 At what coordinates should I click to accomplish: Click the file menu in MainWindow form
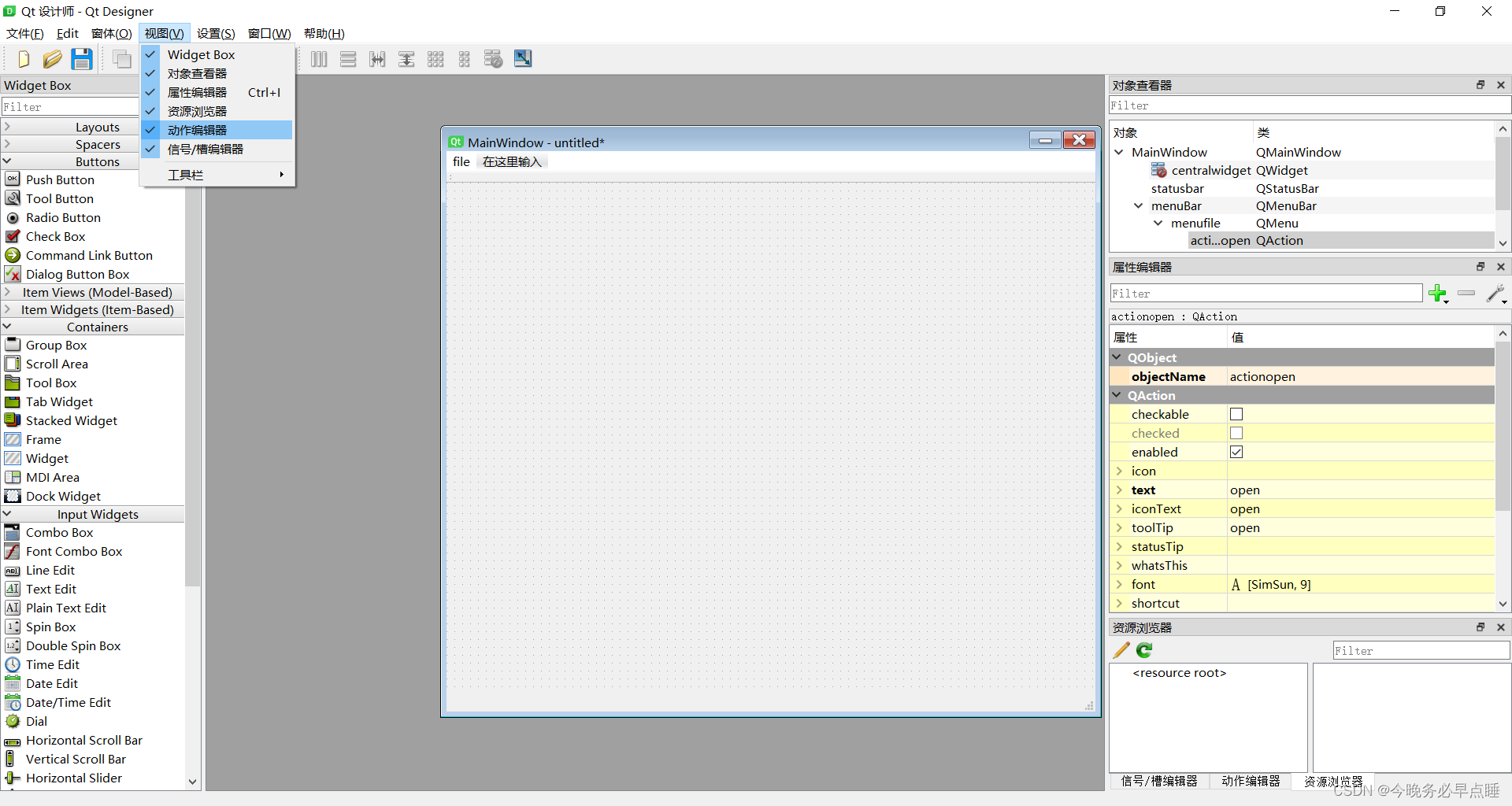tap(461, 161)
